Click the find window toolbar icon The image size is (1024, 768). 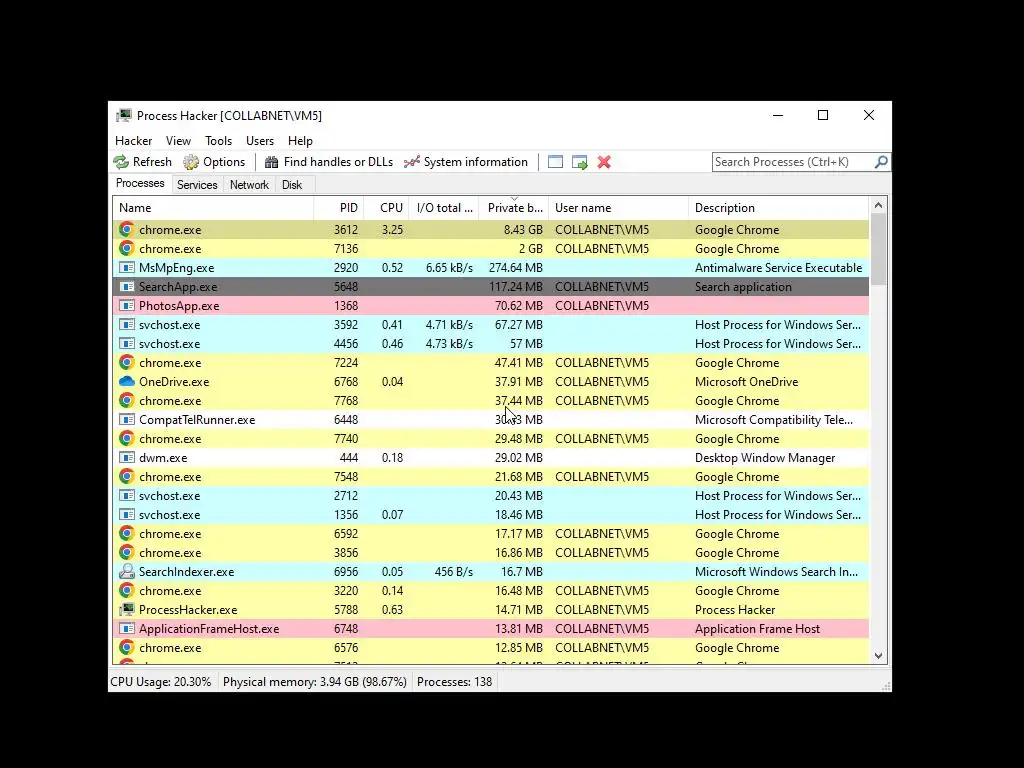coord(555,162)
